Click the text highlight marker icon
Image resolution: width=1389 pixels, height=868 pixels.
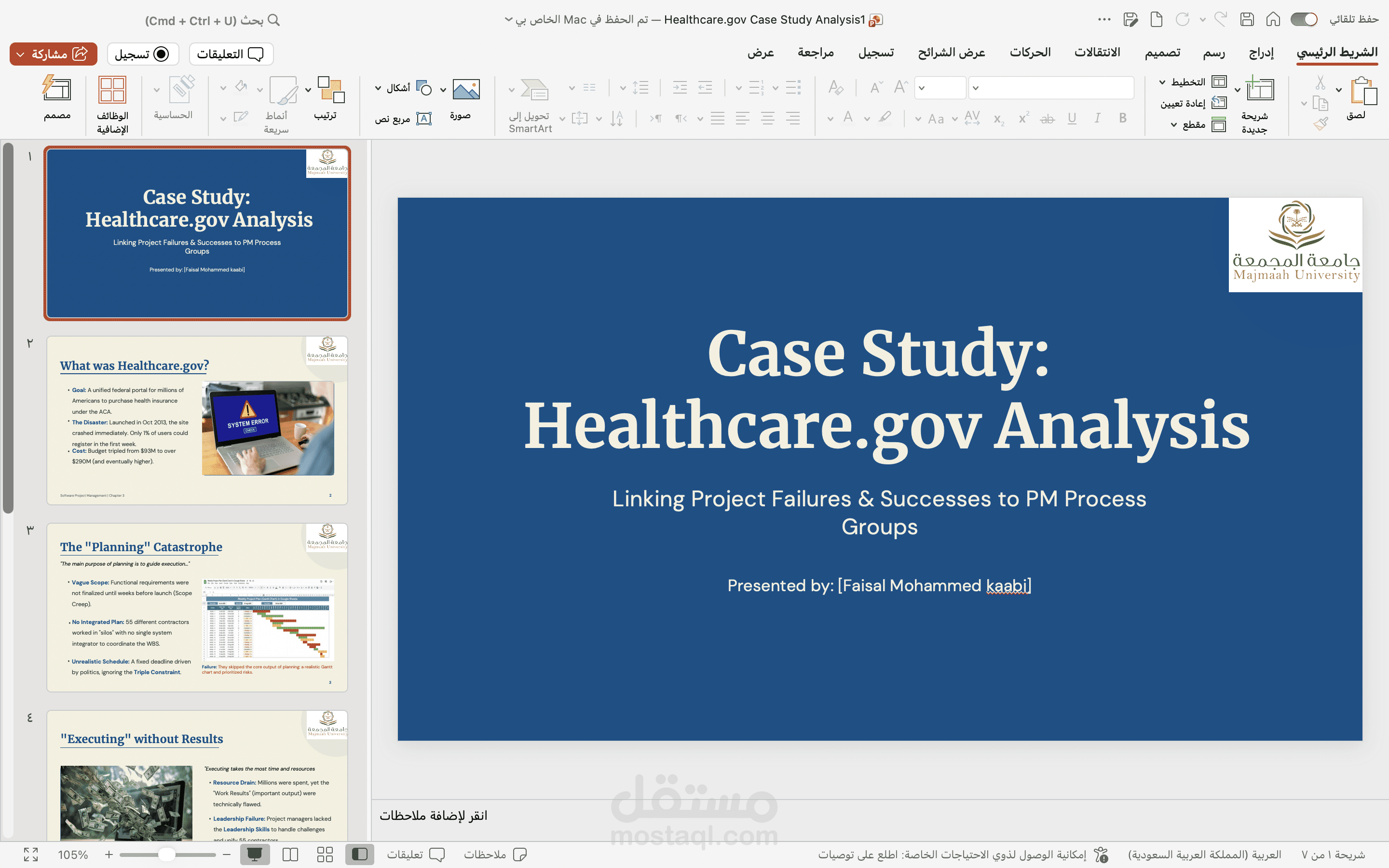885,118
